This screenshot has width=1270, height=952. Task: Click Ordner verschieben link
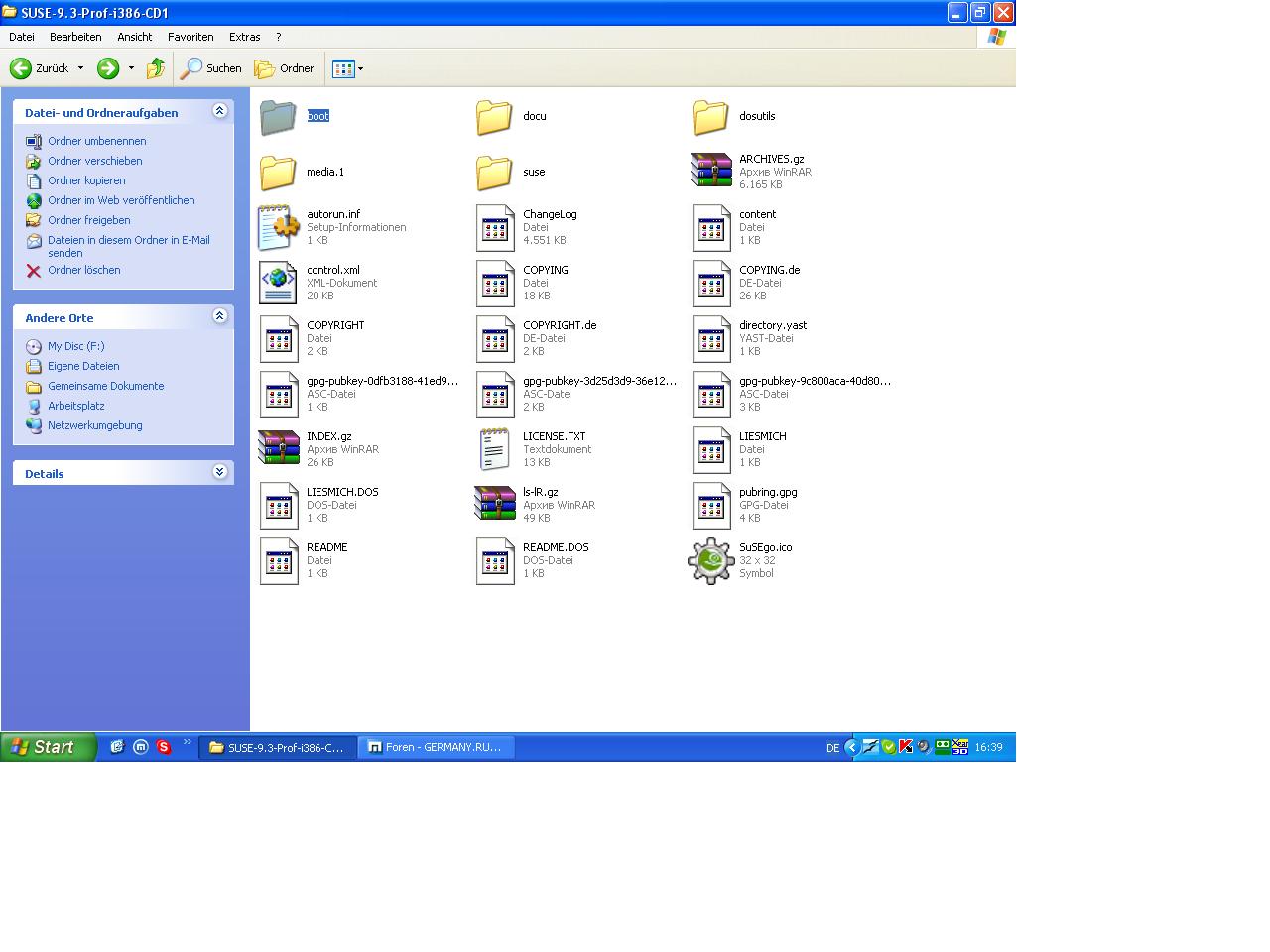95,161
